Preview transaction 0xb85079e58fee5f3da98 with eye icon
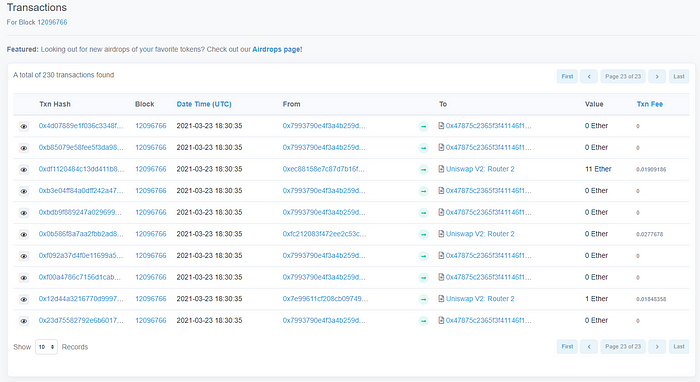This screenshot has height=382, width=700. tap(24, 148)
